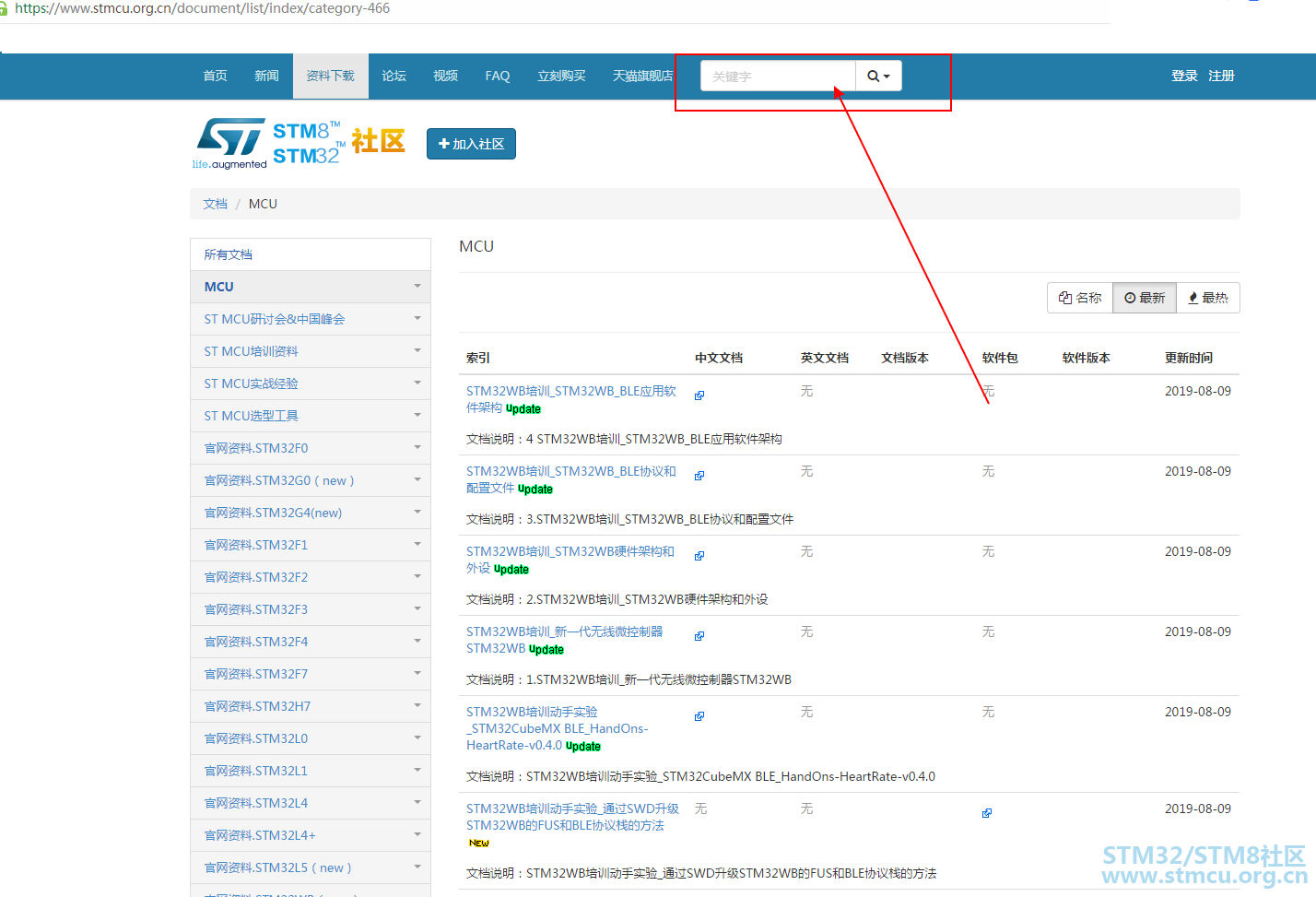Viewport: 1316px width, 897px height.
Task: Click the 软件包 column header
Action: pyautogui.click(x=1000, y=358)
